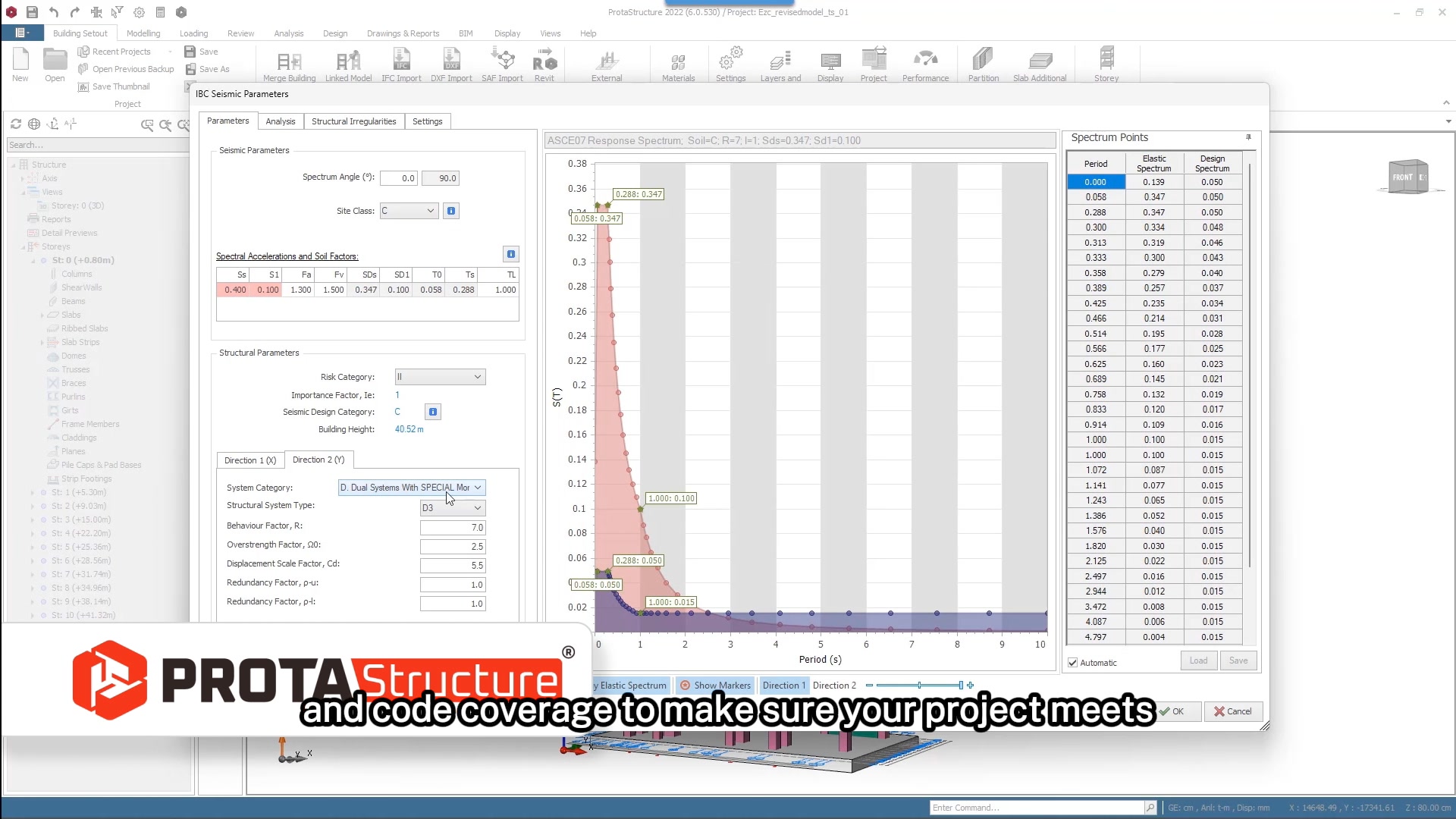Launch IFC Import
This screenshot has width=1456, height=819.
[401, 64]
